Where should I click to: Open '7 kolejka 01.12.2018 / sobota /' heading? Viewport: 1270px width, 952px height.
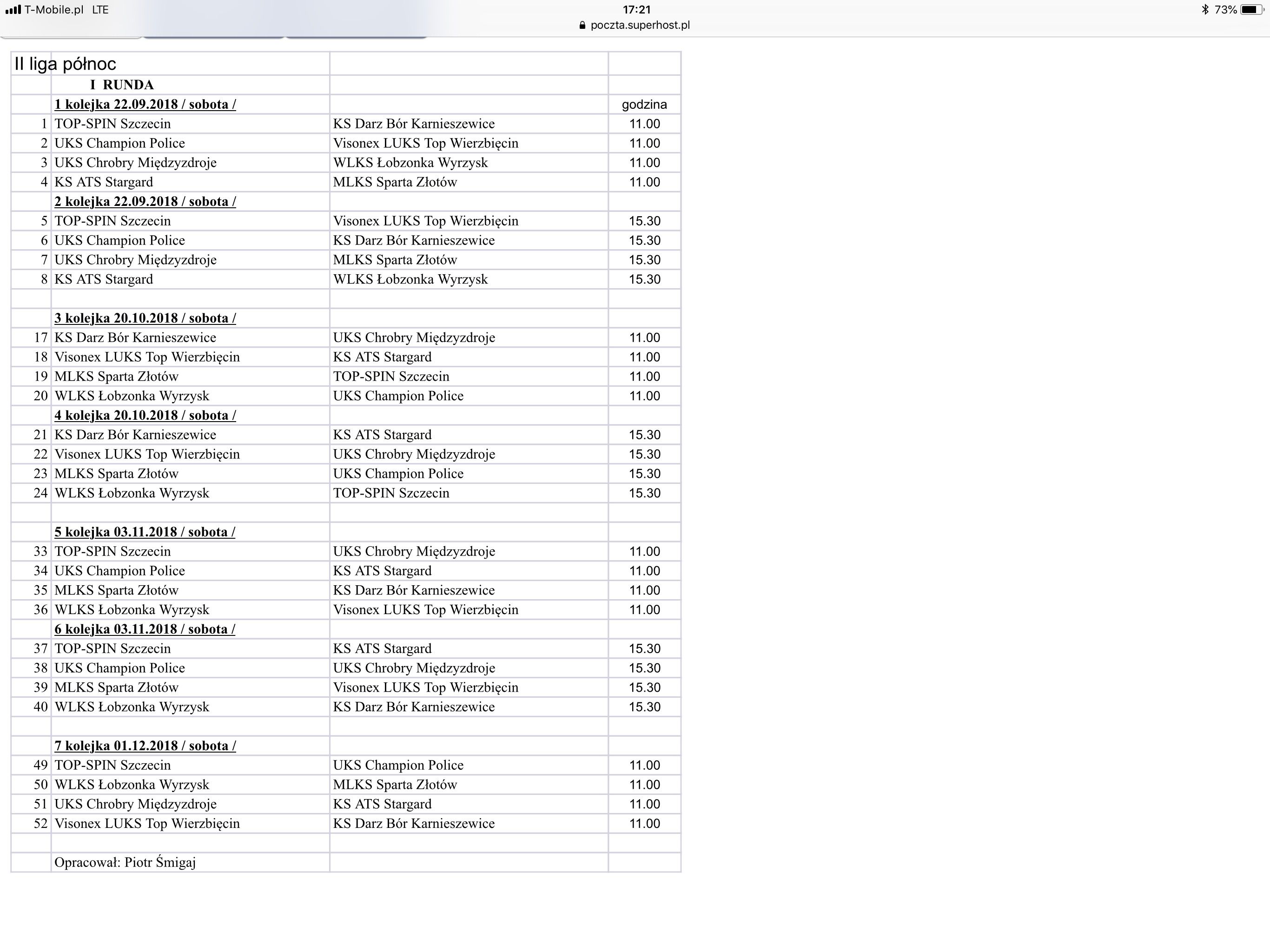tap(145, 745)
